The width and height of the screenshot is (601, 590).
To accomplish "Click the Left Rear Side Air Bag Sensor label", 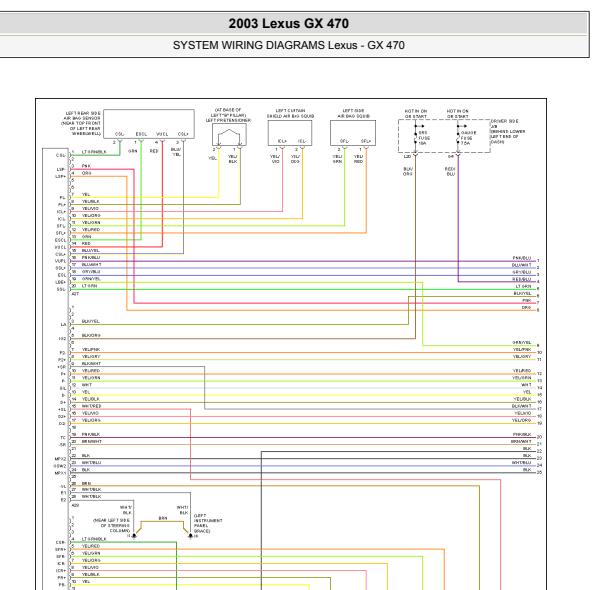I will point(81,123).
